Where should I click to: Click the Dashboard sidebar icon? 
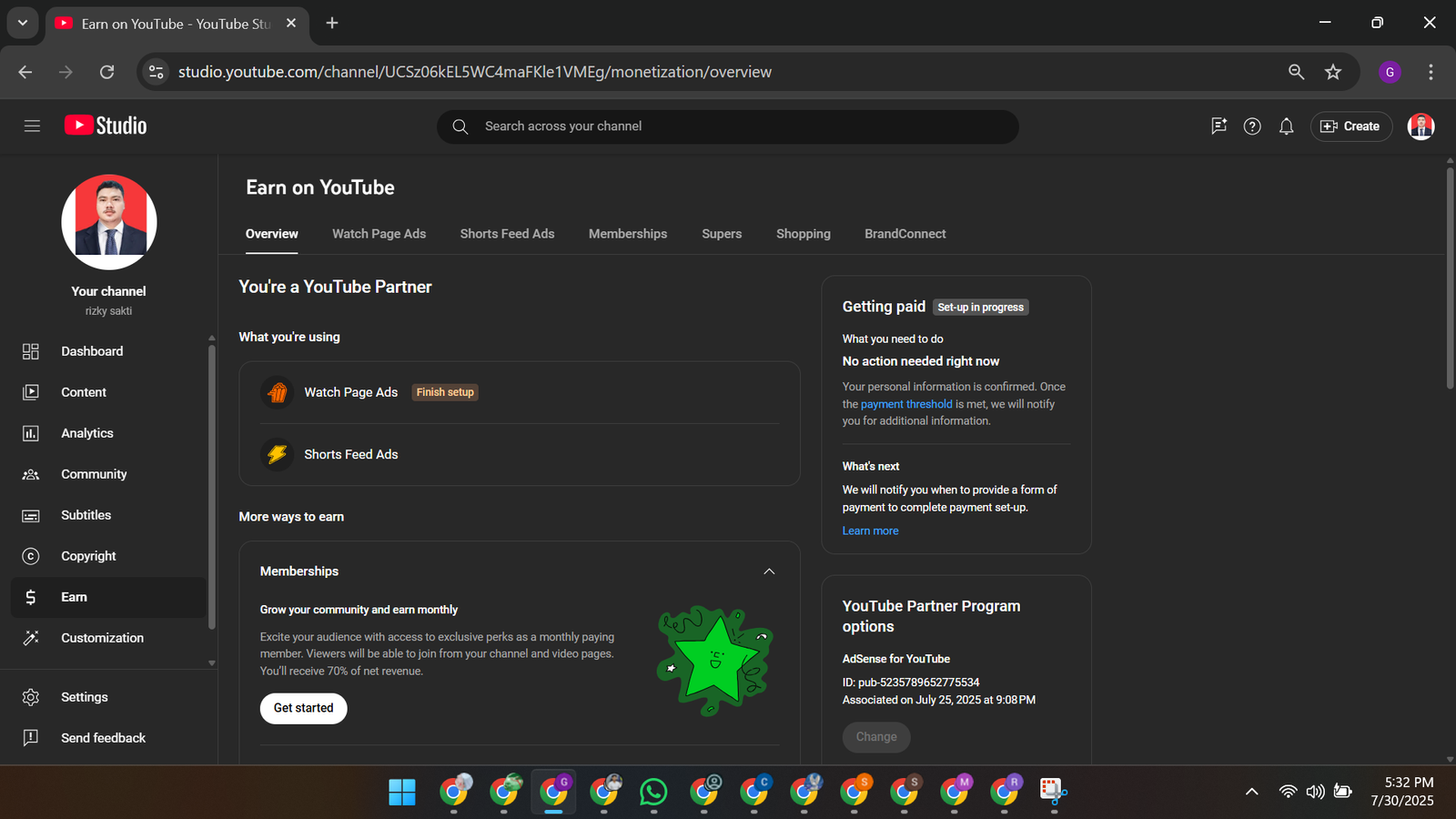click(x=31, y=351)
